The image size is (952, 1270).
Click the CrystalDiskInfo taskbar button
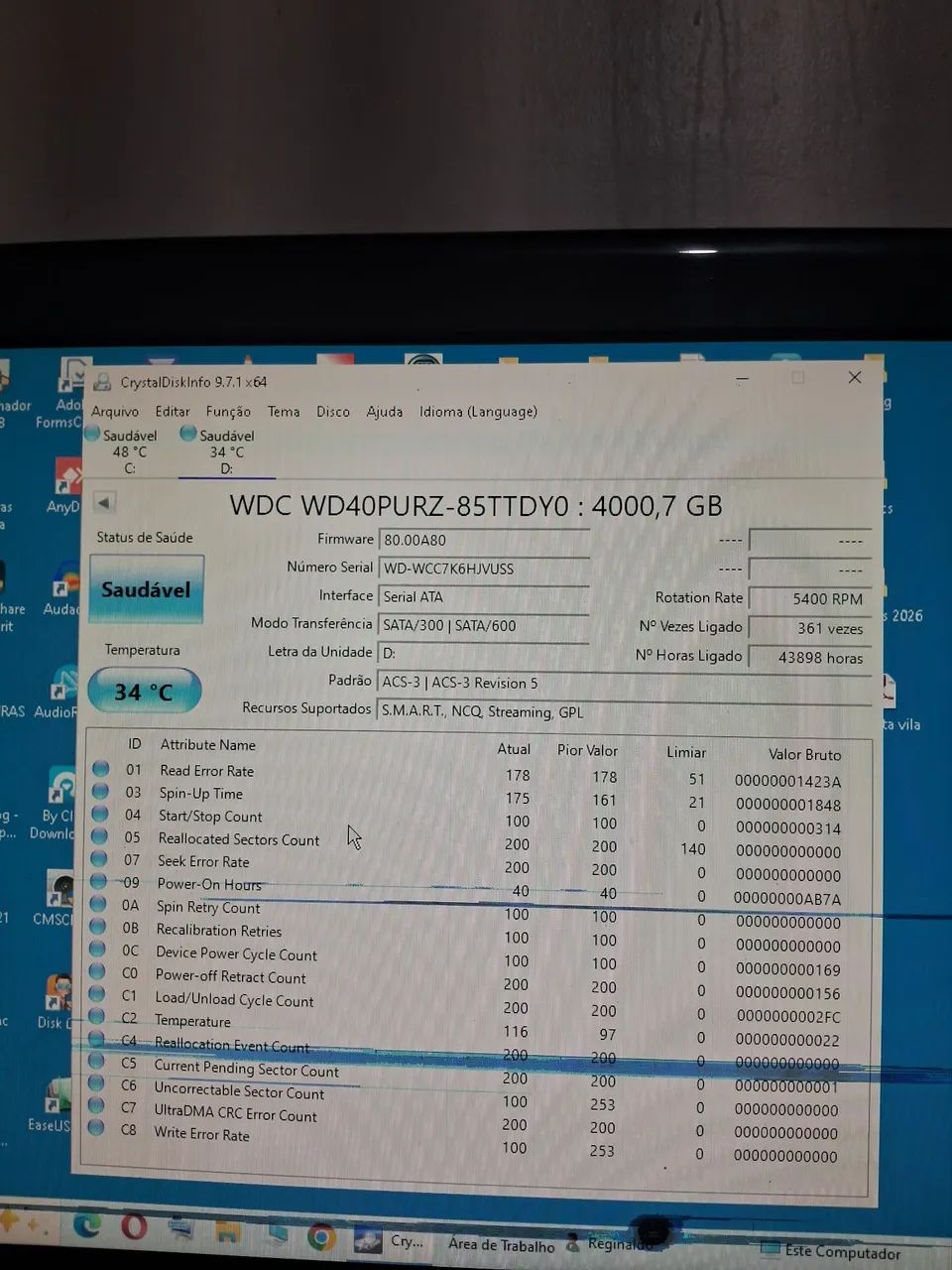(x=389, y=1240)
